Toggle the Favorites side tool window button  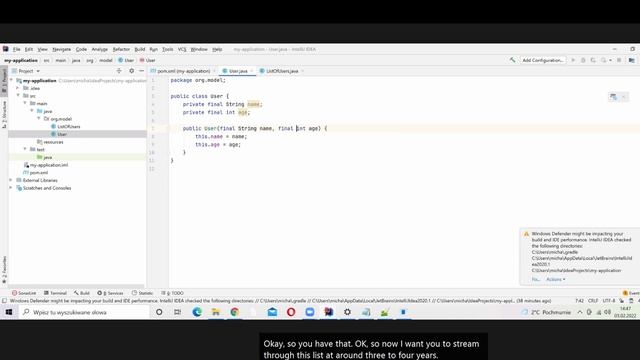(x=4, y=270)
